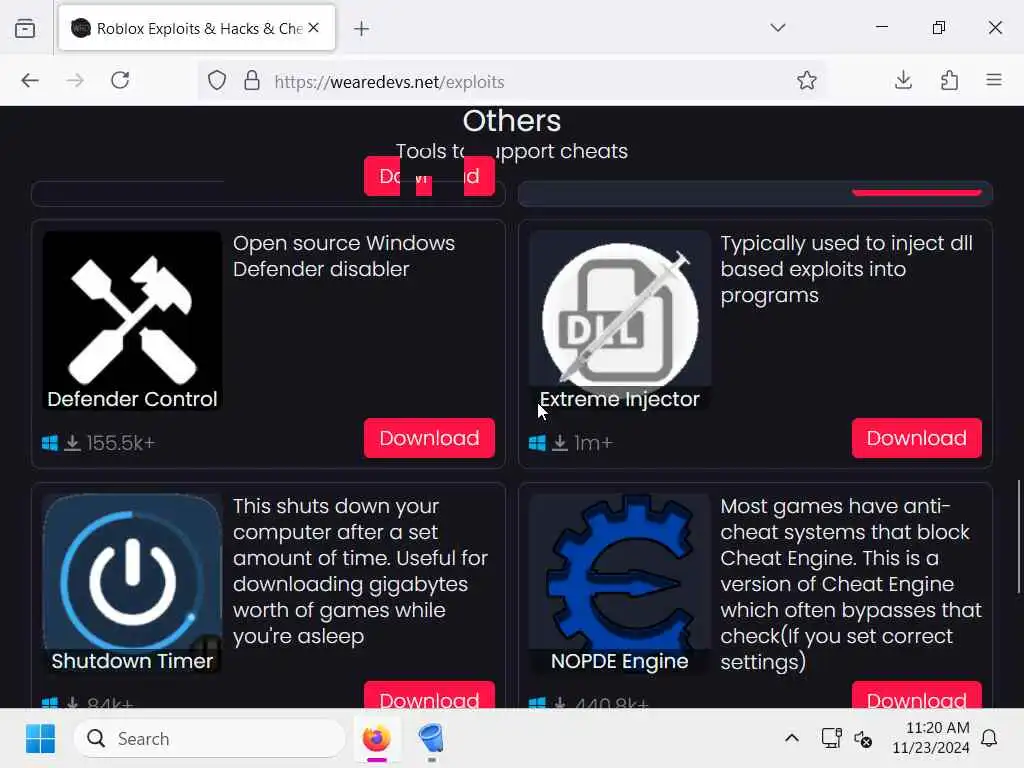Click the Shutdown Timer title text

(132, 661)
